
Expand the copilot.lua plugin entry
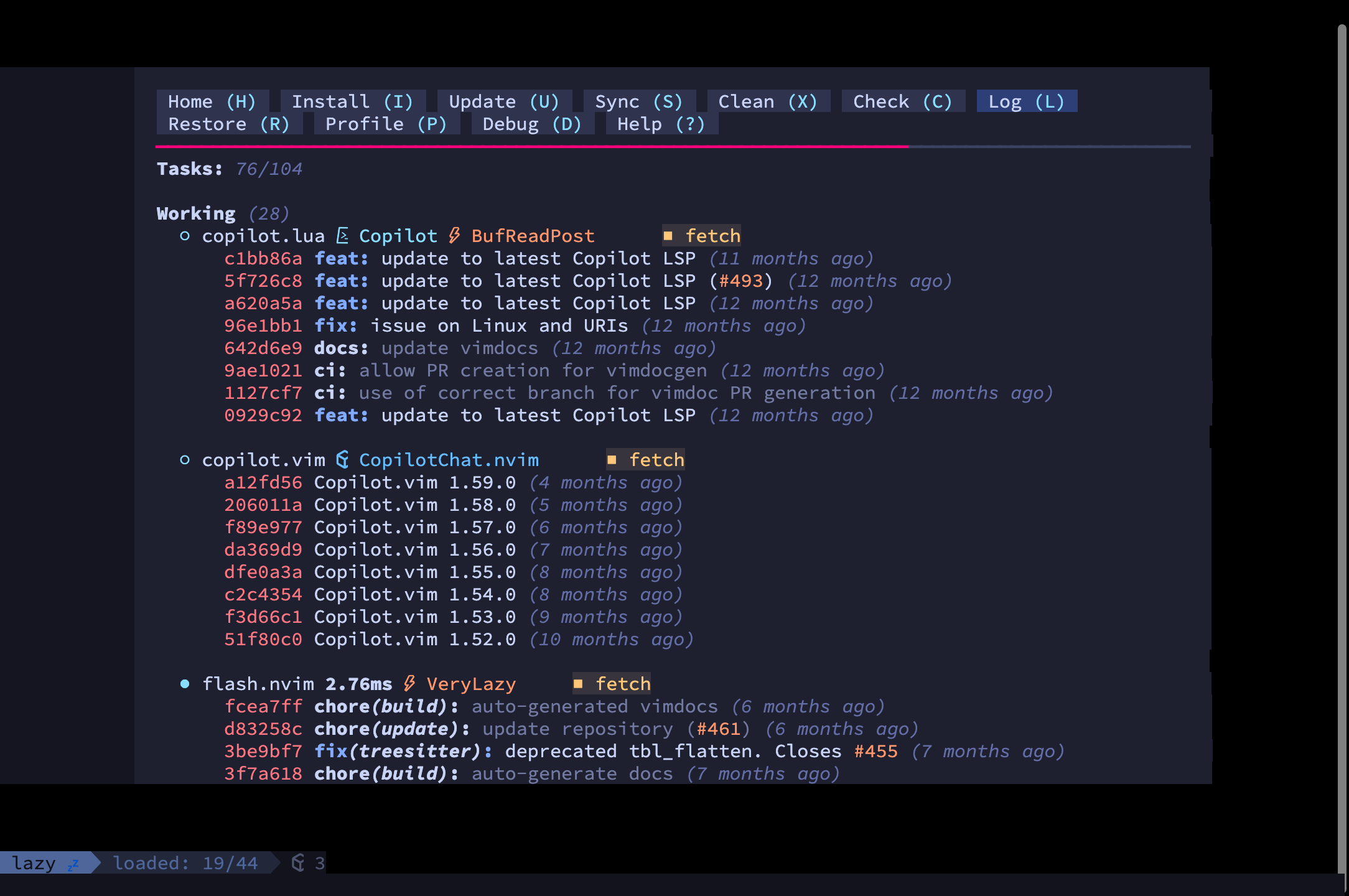pyautogui.click(x=263, y=236)
